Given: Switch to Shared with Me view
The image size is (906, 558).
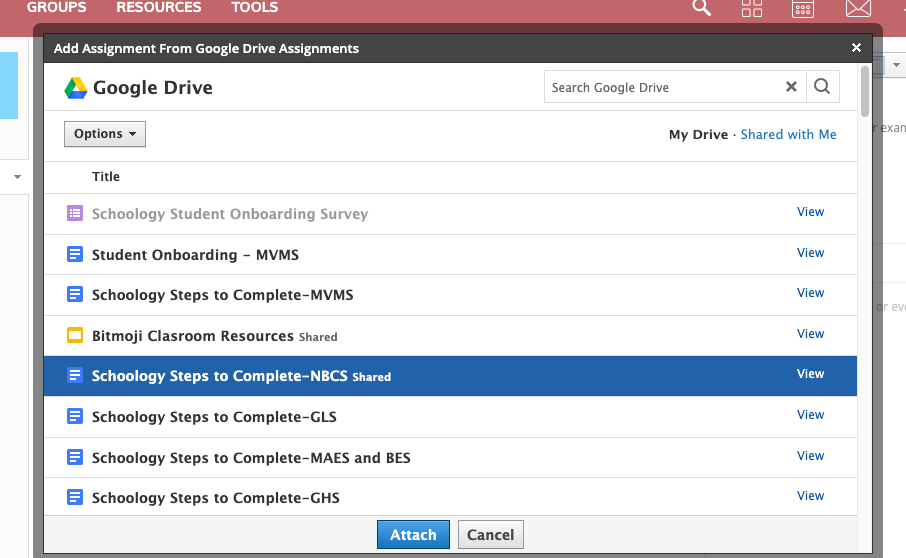Looking at the screenshot, I should coord(788,135).
